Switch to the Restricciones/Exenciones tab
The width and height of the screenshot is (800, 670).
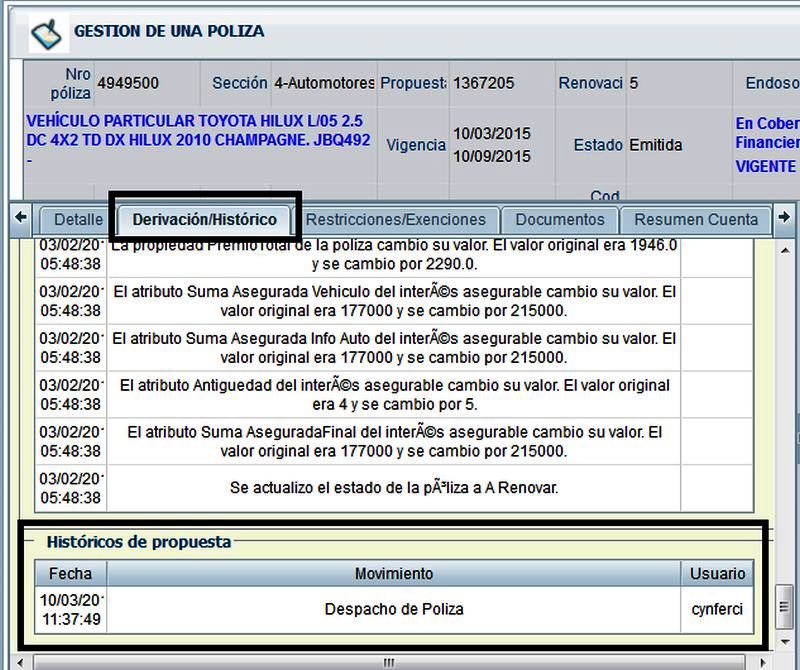[x=396, y=220]
